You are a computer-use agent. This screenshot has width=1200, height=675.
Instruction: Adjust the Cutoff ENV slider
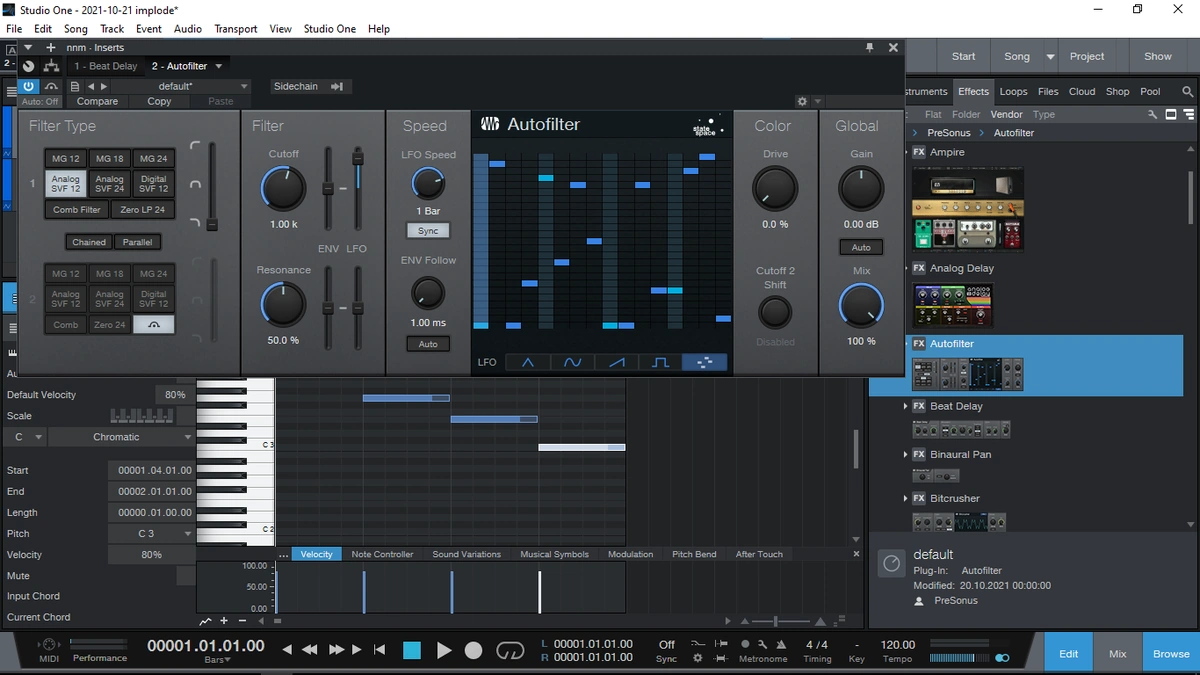pyautogui.click(x=327, y=188)
